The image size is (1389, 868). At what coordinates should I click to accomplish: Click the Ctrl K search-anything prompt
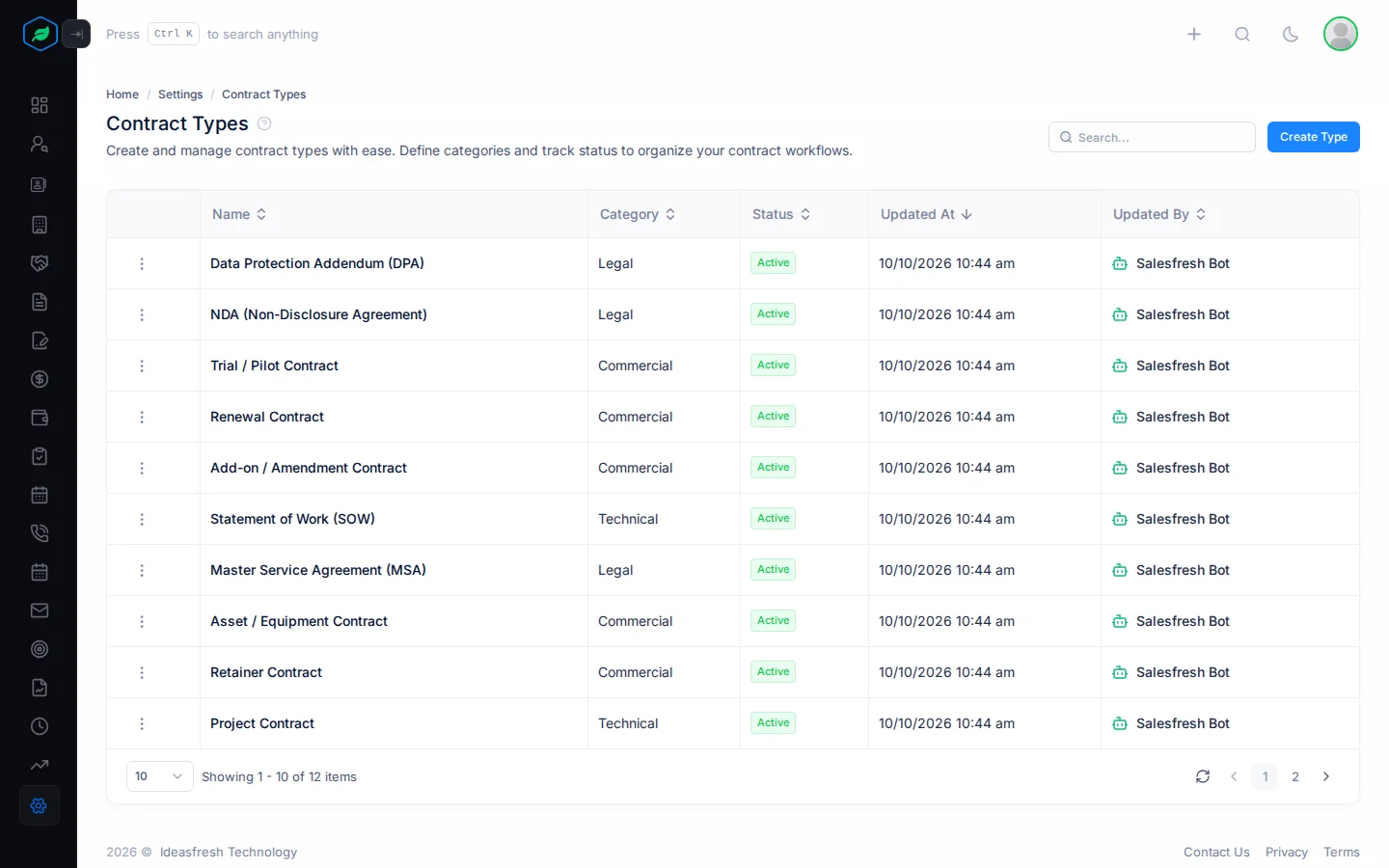coord(212,34)
